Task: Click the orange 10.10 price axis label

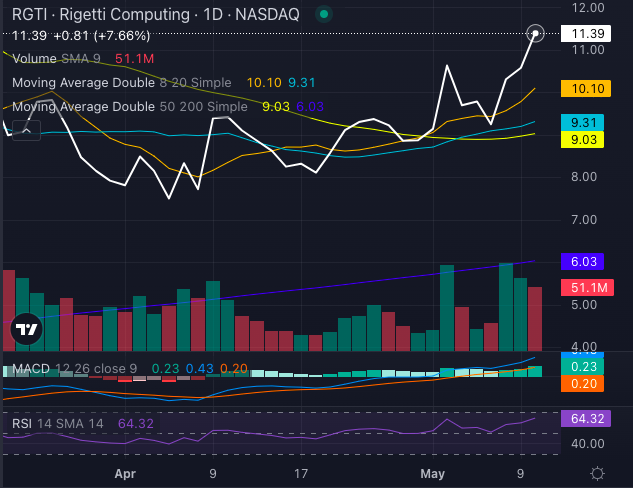Action: click(x=586, y=88)
